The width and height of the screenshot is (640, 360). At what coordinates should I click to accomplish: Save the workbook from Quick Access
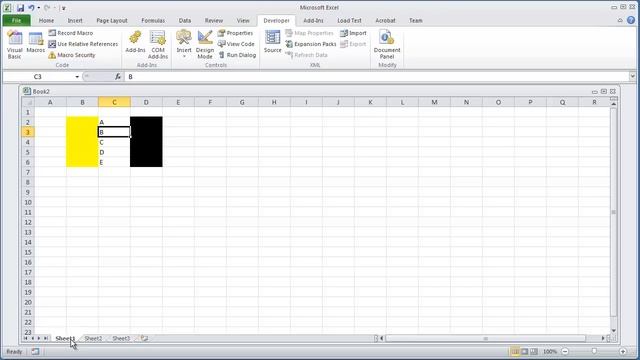click(20, 8)
